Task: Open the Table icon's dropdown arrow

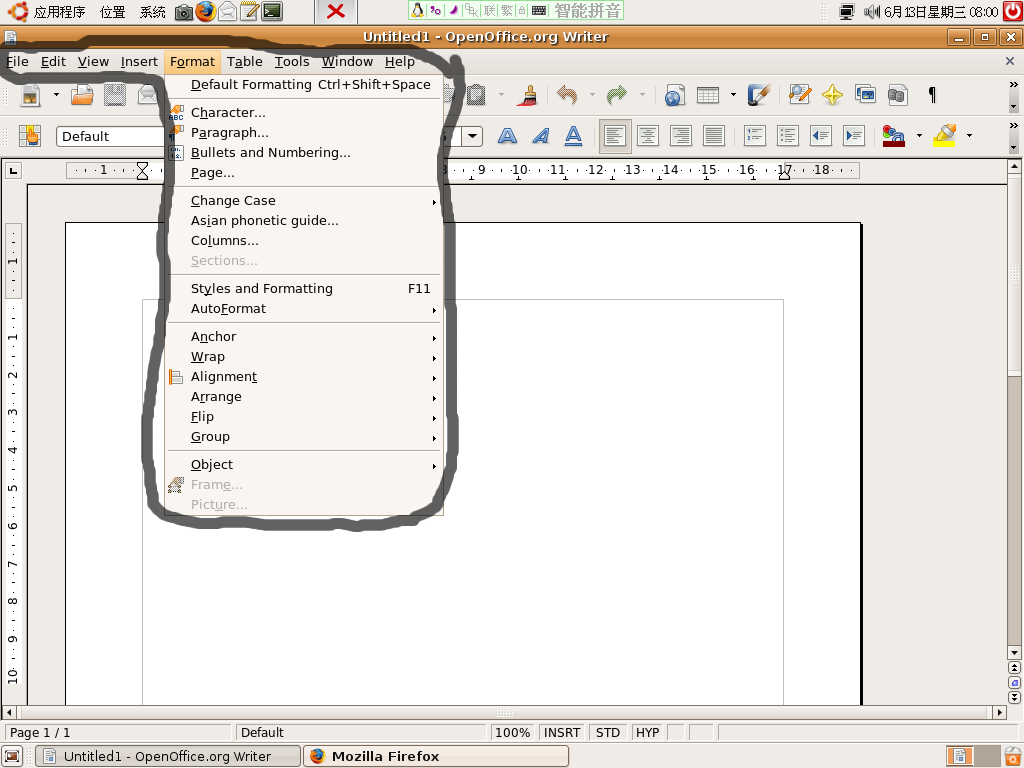Action: [733, 95]
